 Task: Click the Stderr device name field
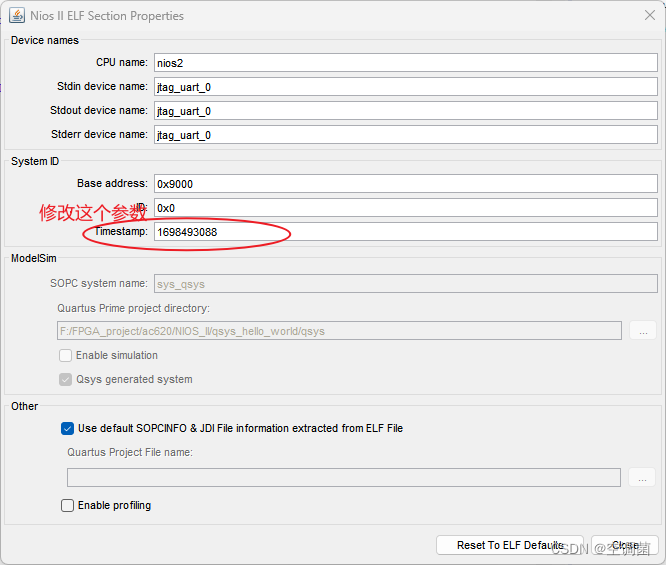[x=406, y=135]
